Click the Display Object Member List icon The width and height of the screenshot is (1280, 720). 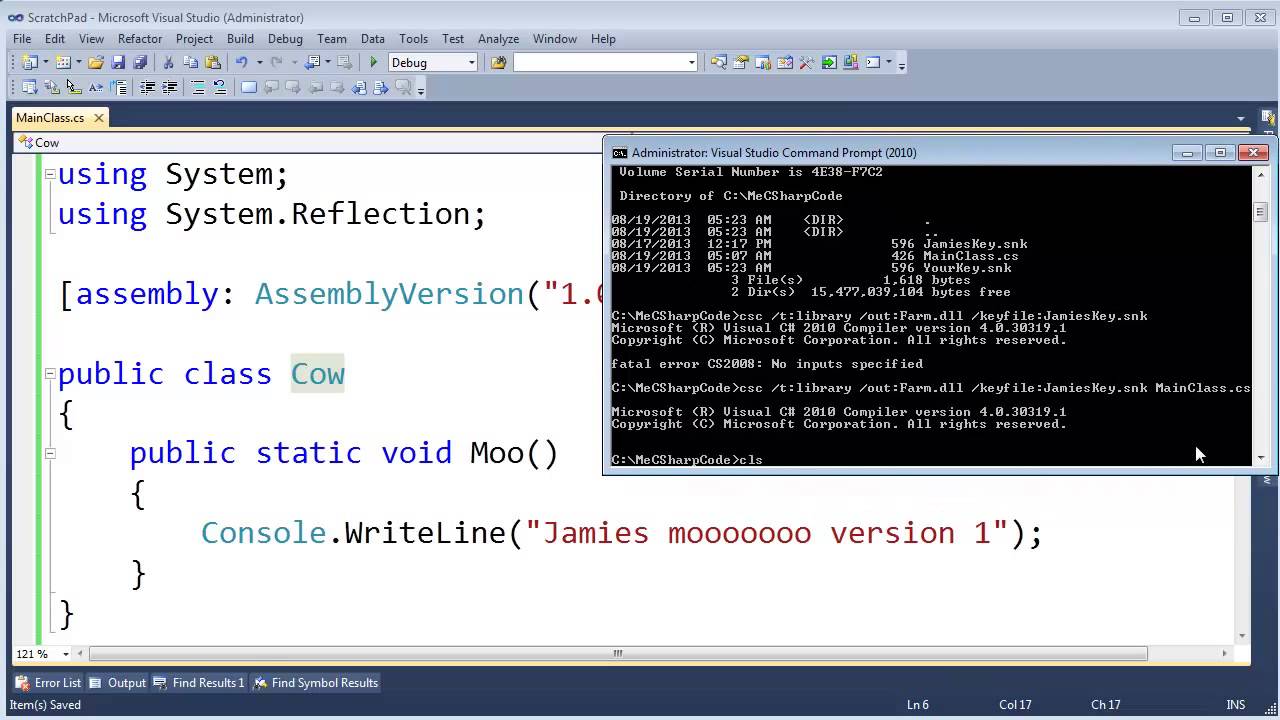pos(29,88)
